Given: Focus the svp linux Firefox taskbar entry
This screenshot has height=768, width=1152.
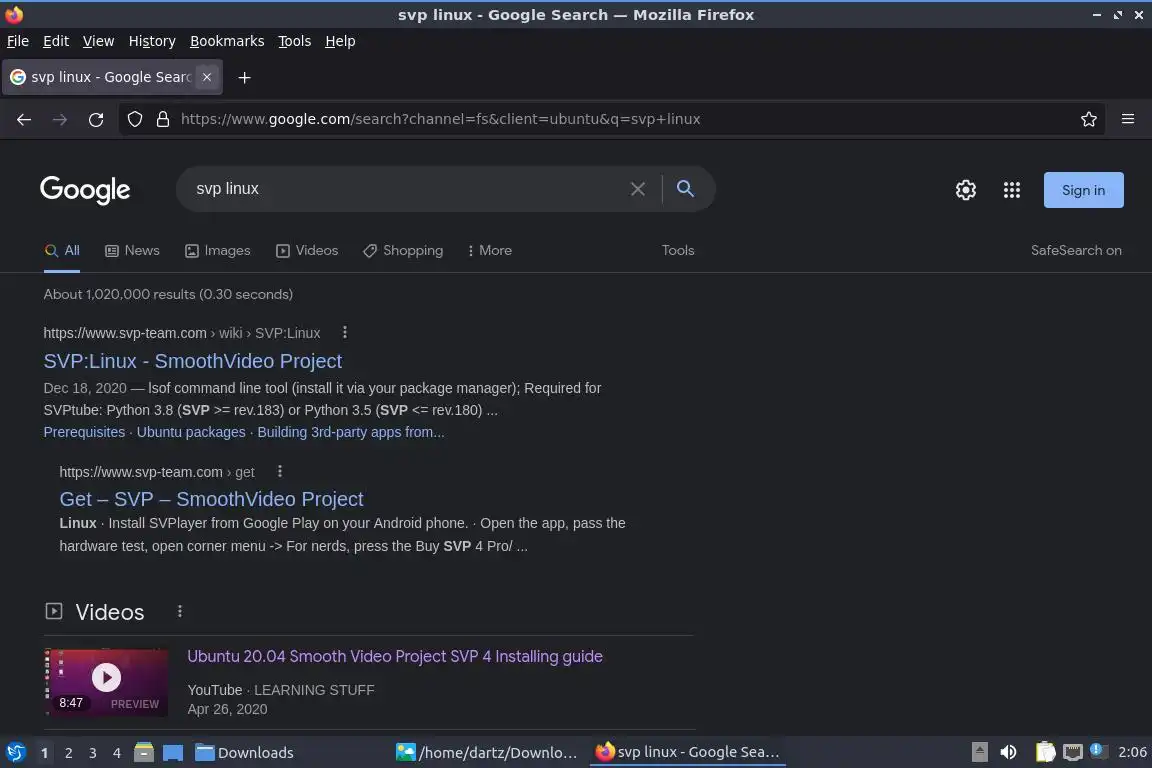Looking at the screenshot, I should [688, 753].
